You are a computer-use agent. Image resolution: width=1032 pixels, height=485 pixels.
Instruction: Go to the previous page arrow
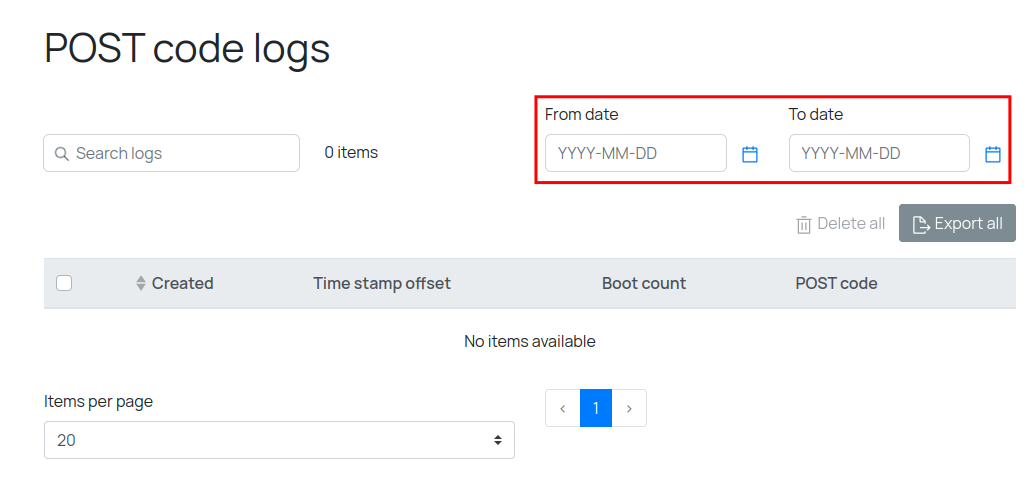pos(563,408)
